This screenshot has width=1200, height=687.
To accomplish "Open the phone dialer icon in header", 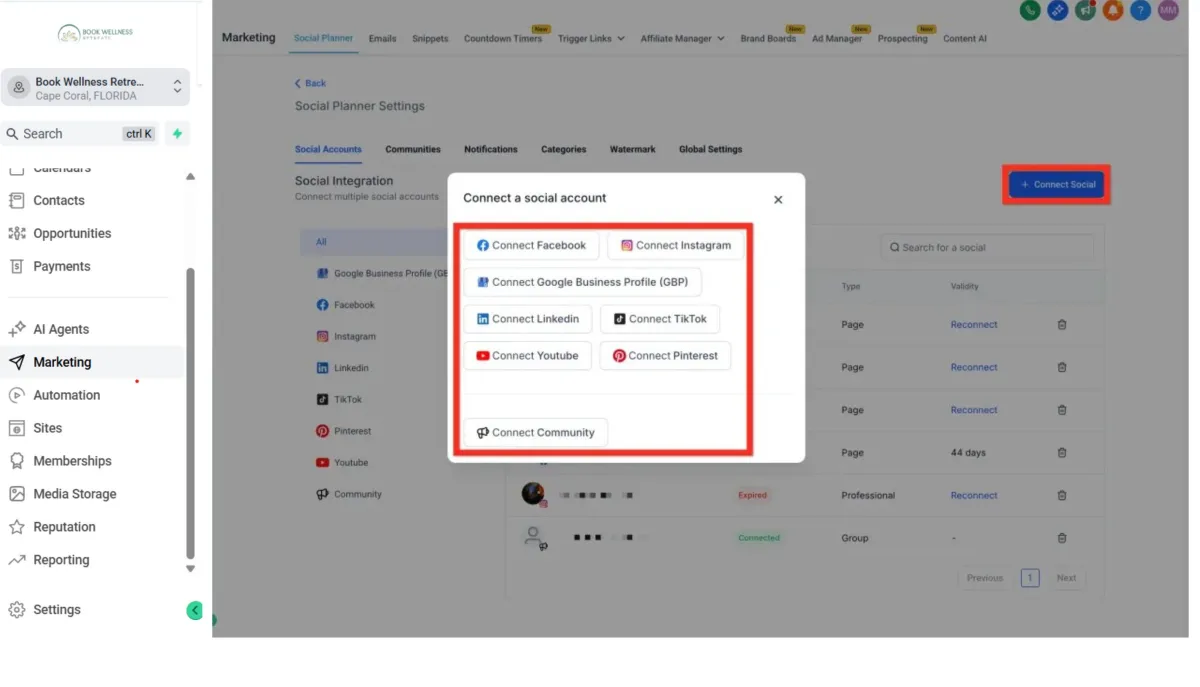I will click(x=1030, y=10).
